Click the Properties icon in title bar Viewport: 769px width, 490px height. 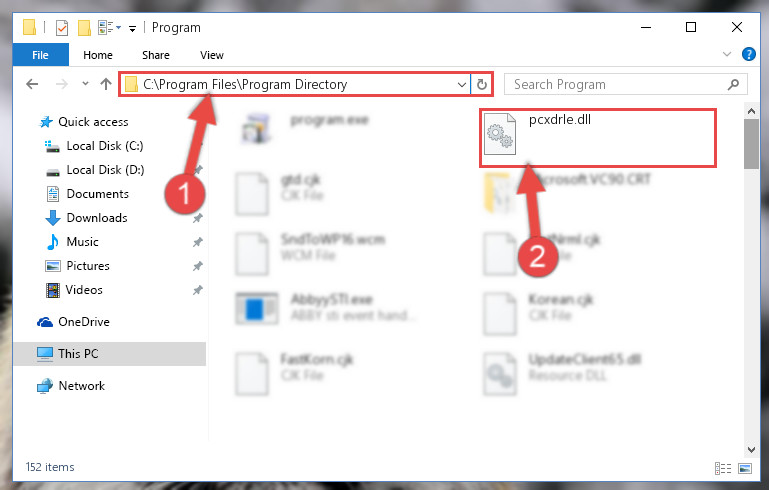tap(62, 27)
